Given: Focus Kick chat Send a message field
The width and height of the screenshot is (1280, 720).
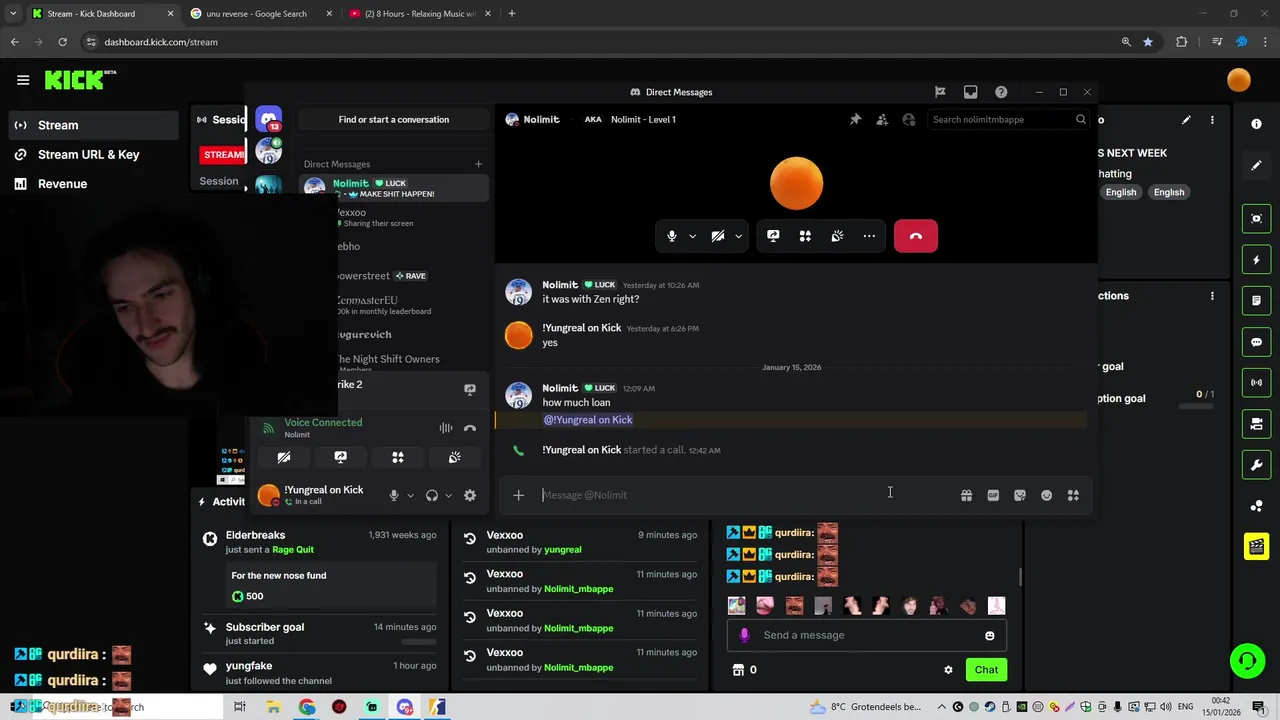Looking at the screenshot, I should 868,635.
